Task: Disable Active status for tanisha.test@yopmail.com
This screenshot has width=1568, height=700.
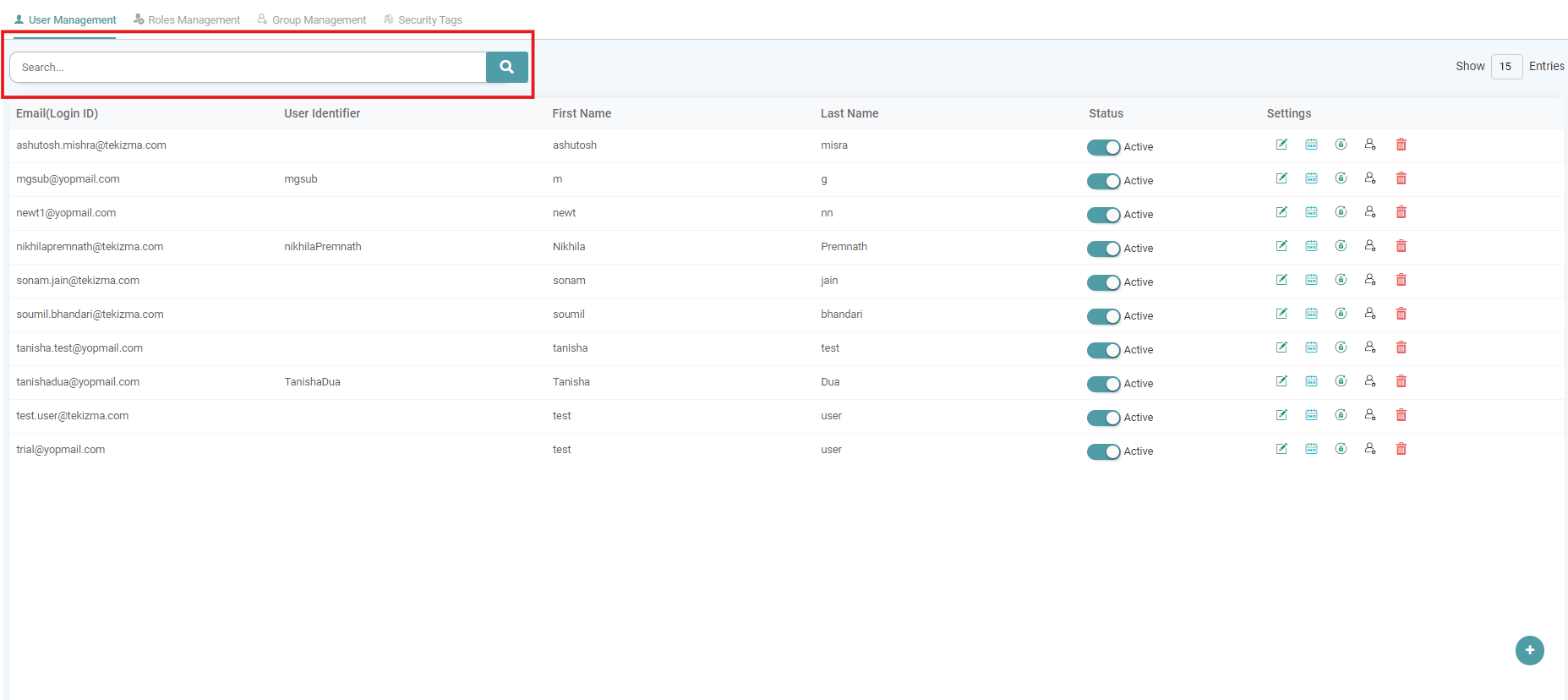Action: coord(1103,350)
